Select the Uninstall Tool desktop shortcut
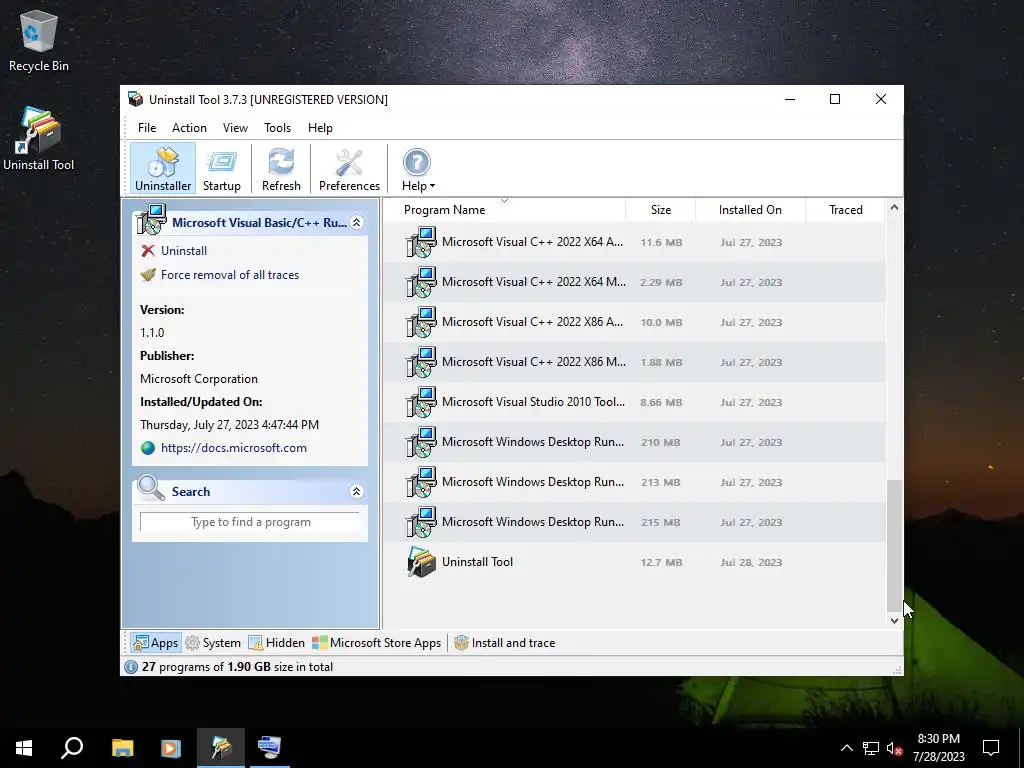Screen dimensions: 1024x768 point(39,139)
